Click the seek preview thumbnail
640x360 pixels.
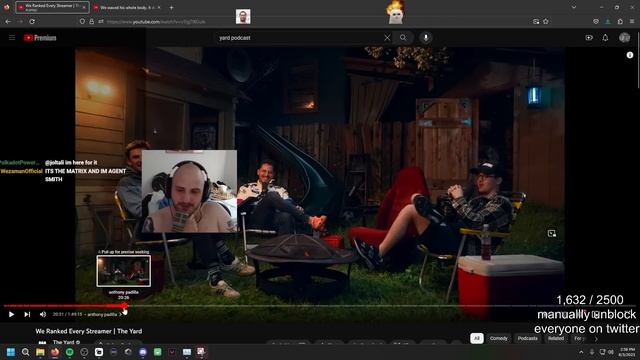[x=124, y=271]
